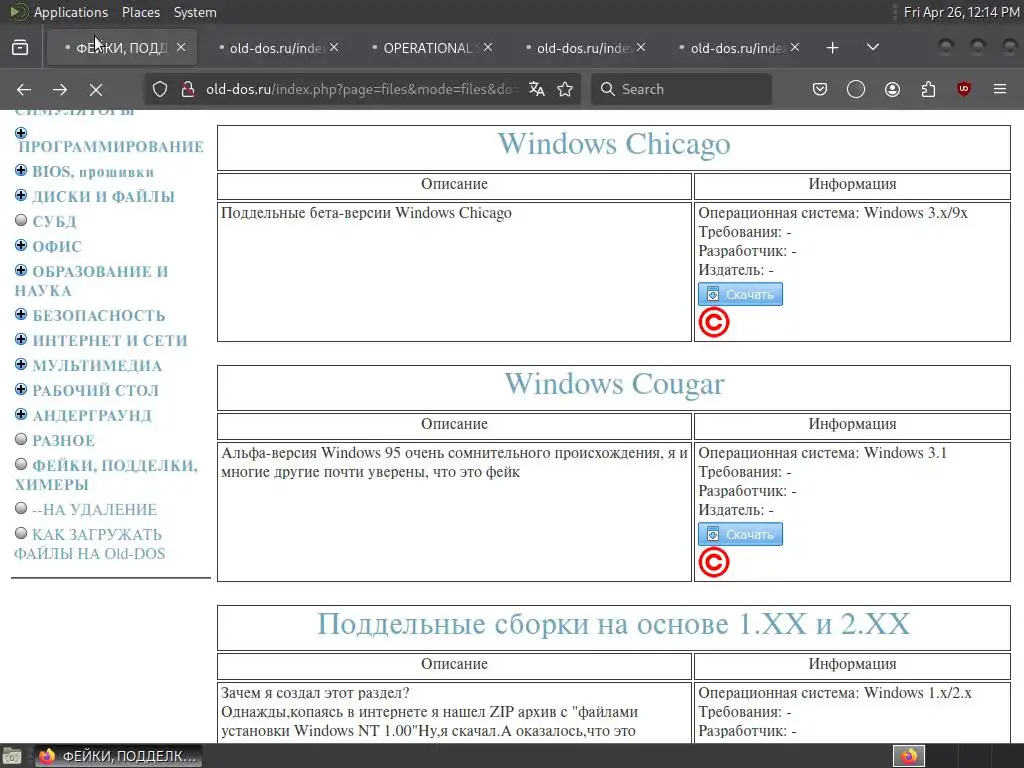The image size is (1024, 768).
Task: Expand the ДИСКИ И ФАЙЛЫ category
Action: click(x=21, y=195)
